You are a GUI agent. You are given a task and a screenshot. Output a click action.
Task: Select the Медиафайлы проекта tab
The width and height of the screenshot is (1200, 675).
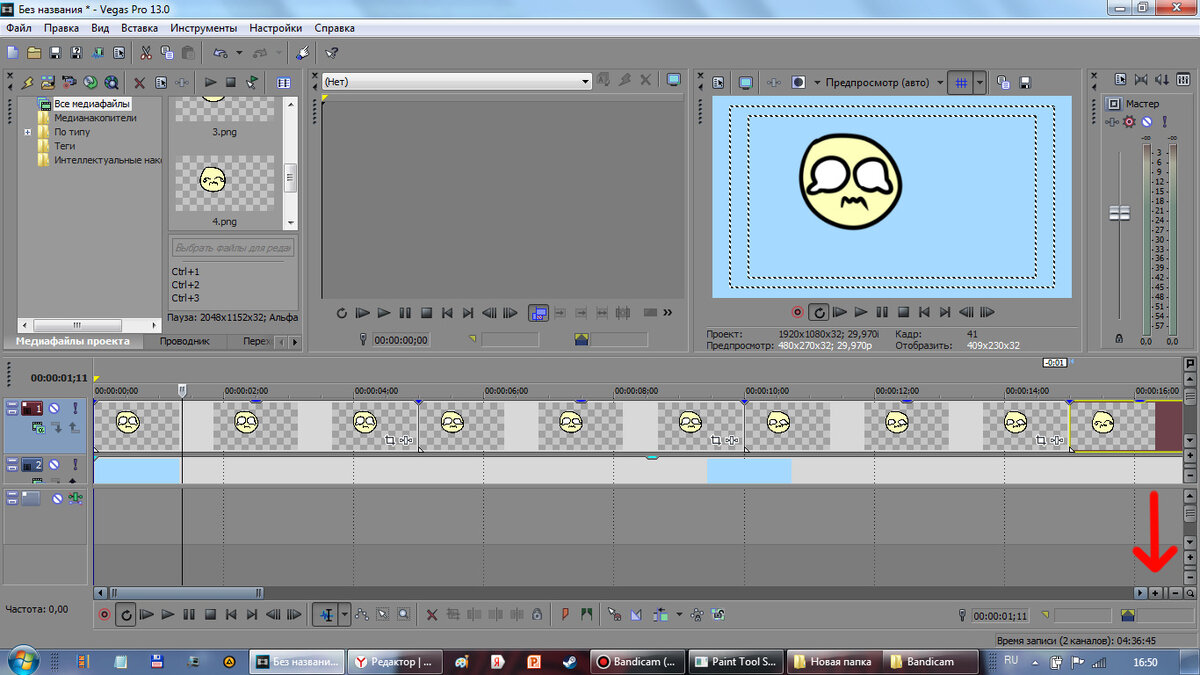point(72,341)
